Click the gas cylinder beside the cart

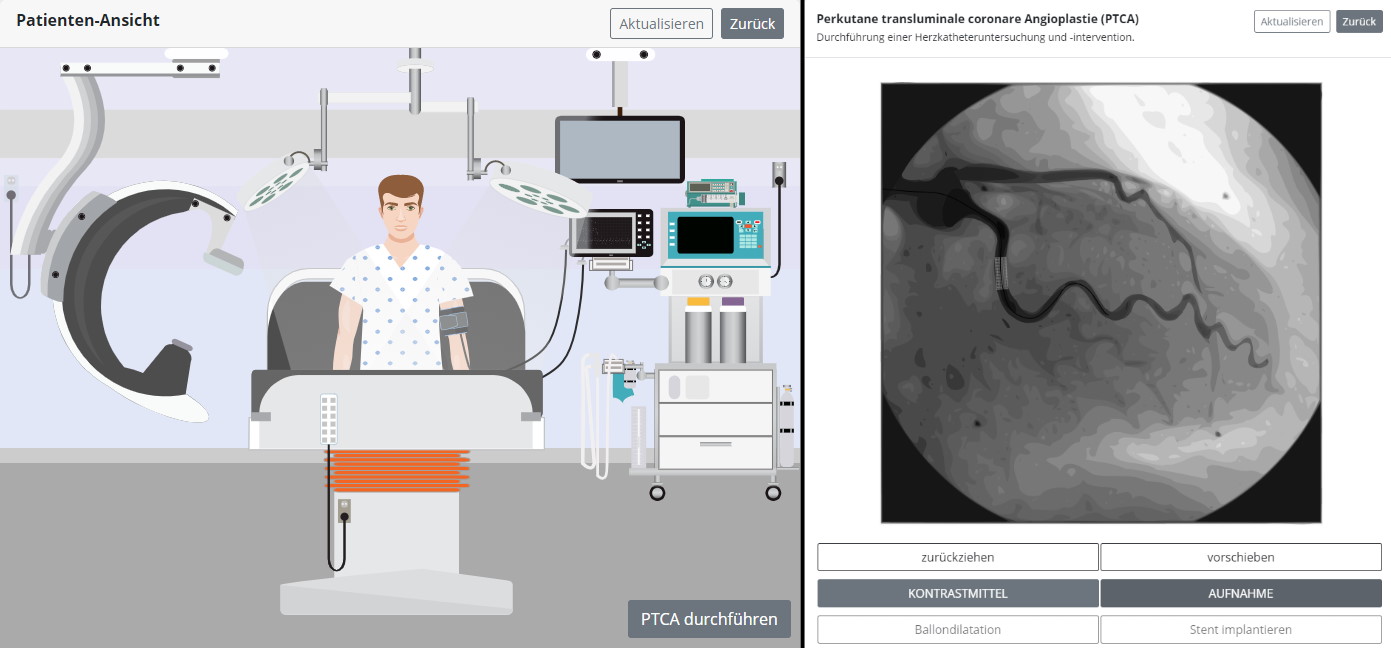tap(786, 427)
